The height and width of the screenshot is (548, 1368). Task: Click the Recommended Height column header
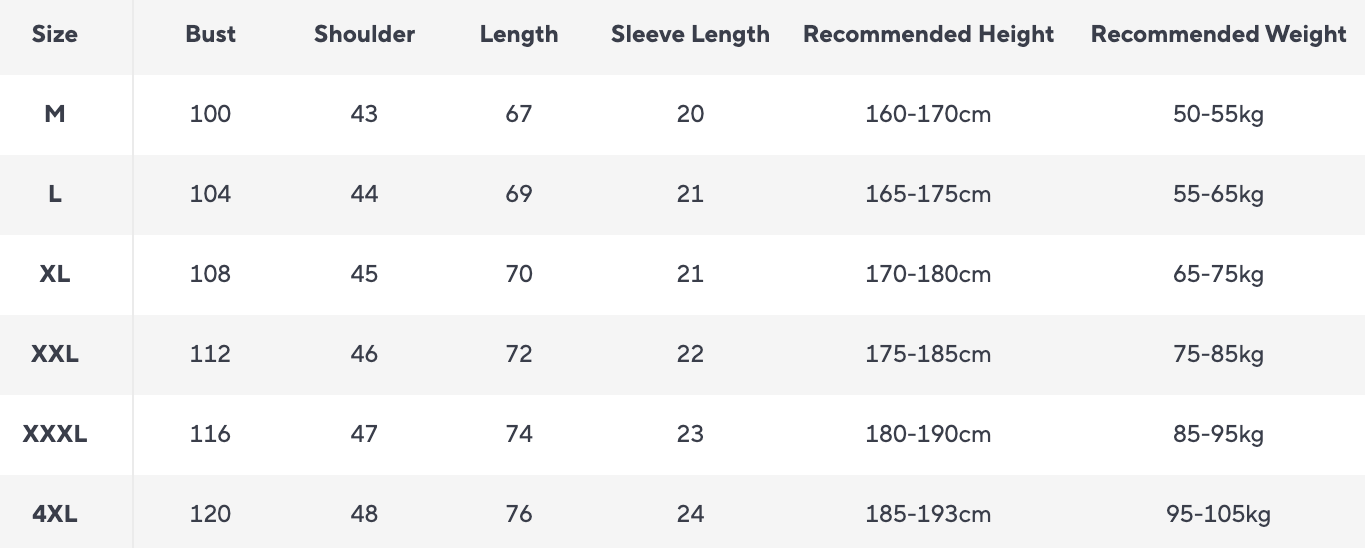click(928, 34)
